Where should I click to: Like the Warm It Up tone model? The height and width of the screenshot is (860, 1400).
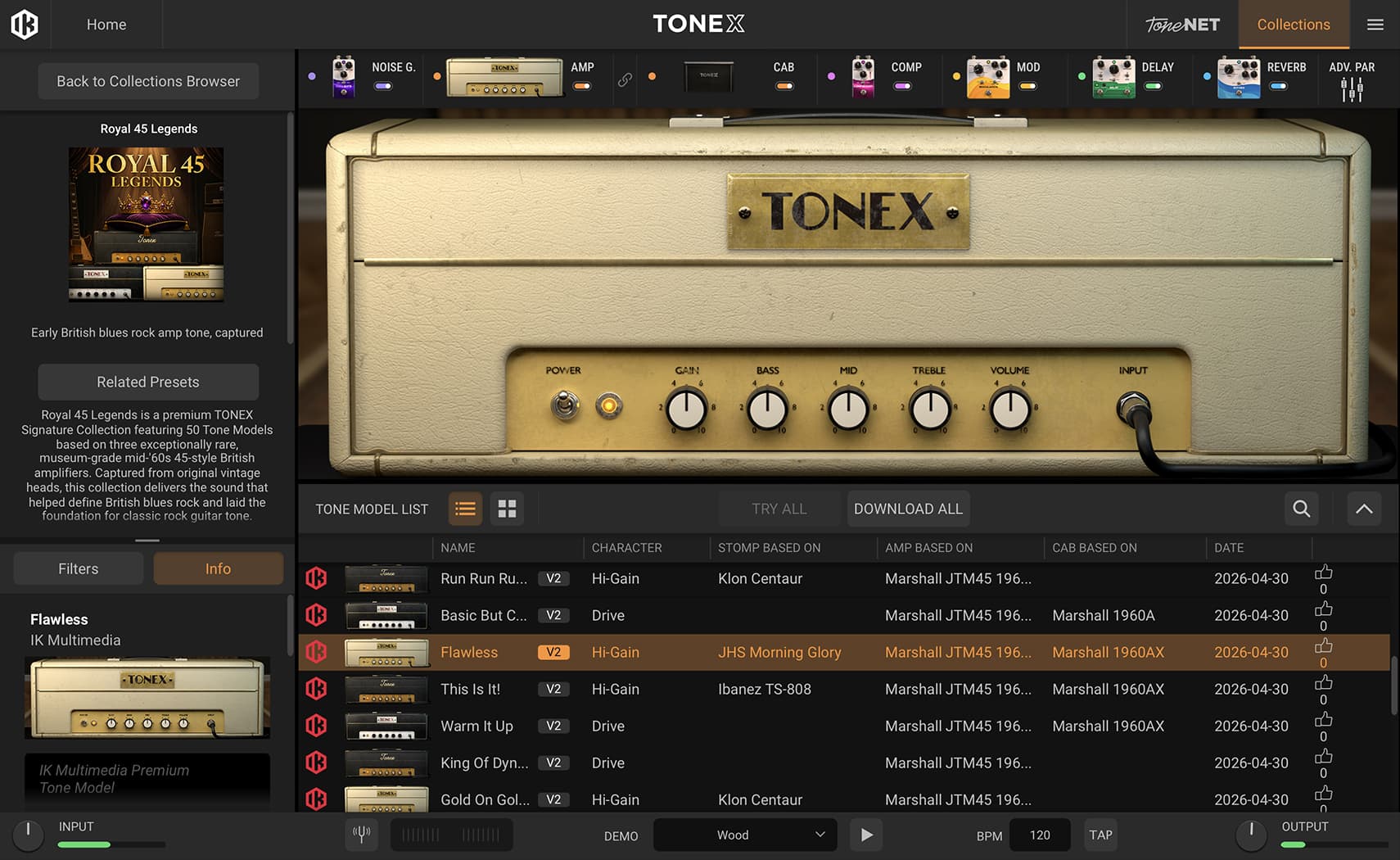point(1323,720)
